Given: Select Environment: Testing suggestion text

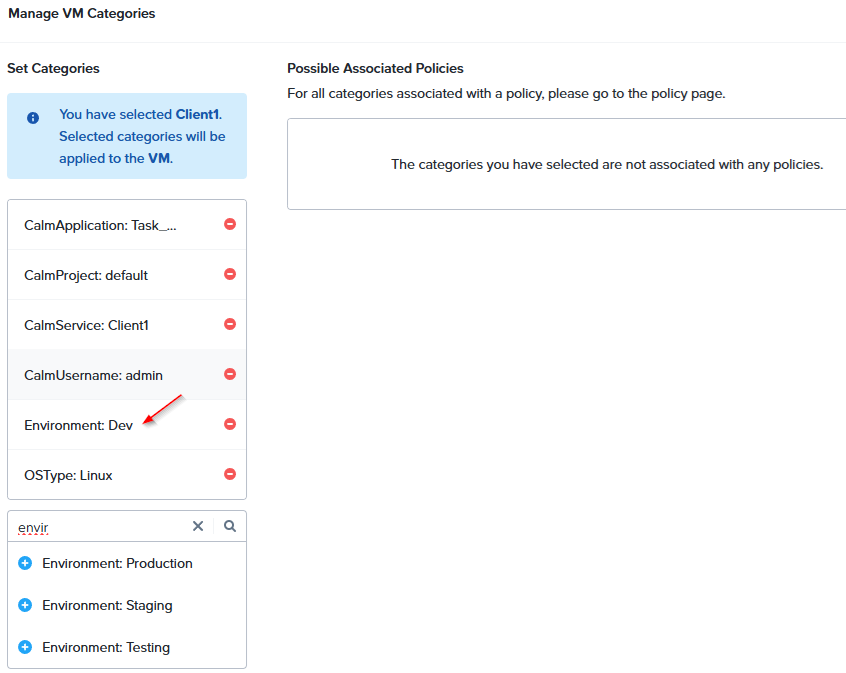Looking at the screenshot, I should pyautogui.click(x=106, y=648).
